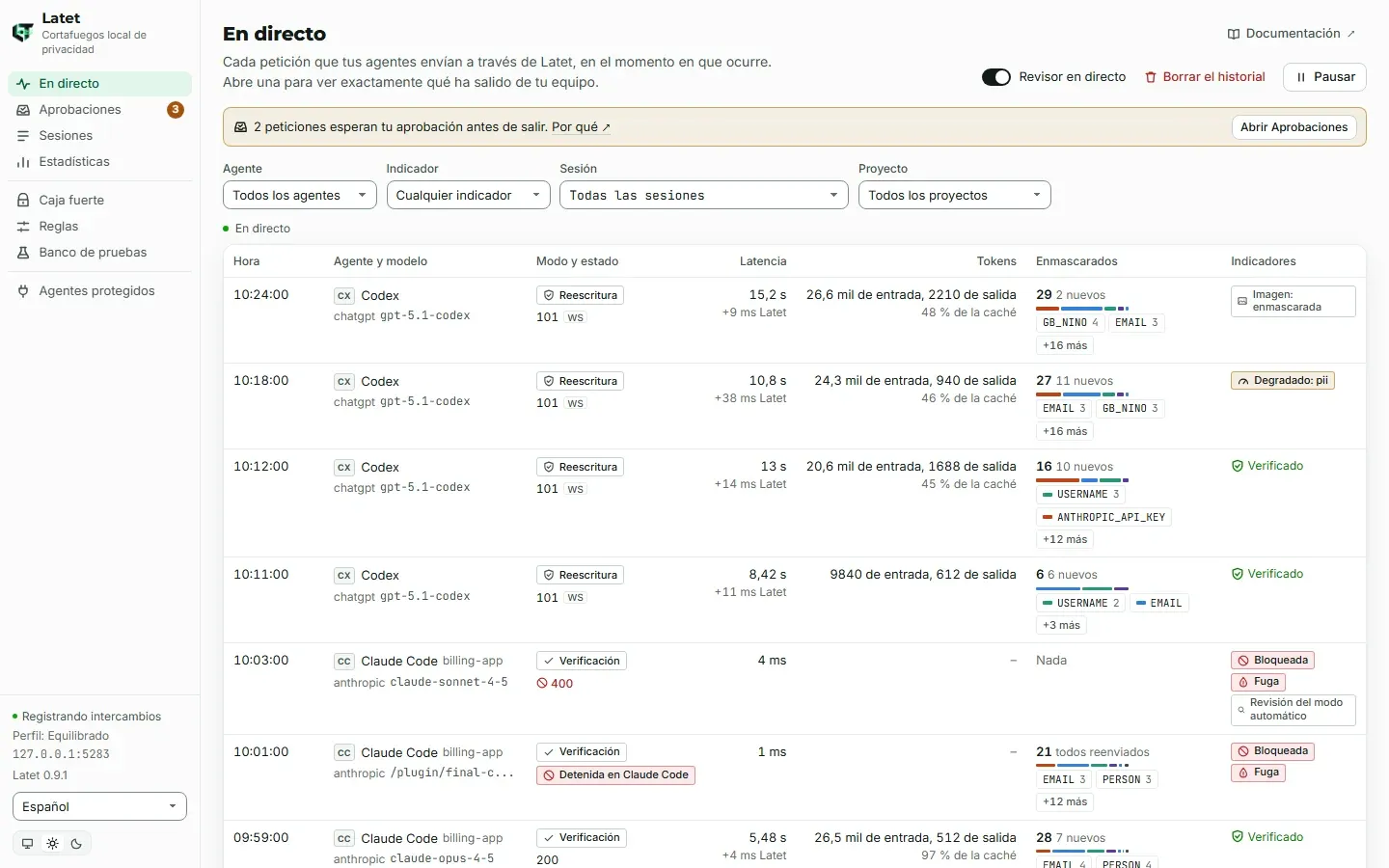
Task: Click the +16 más chip in 10:24:00 row
Action: [1065, 346]
